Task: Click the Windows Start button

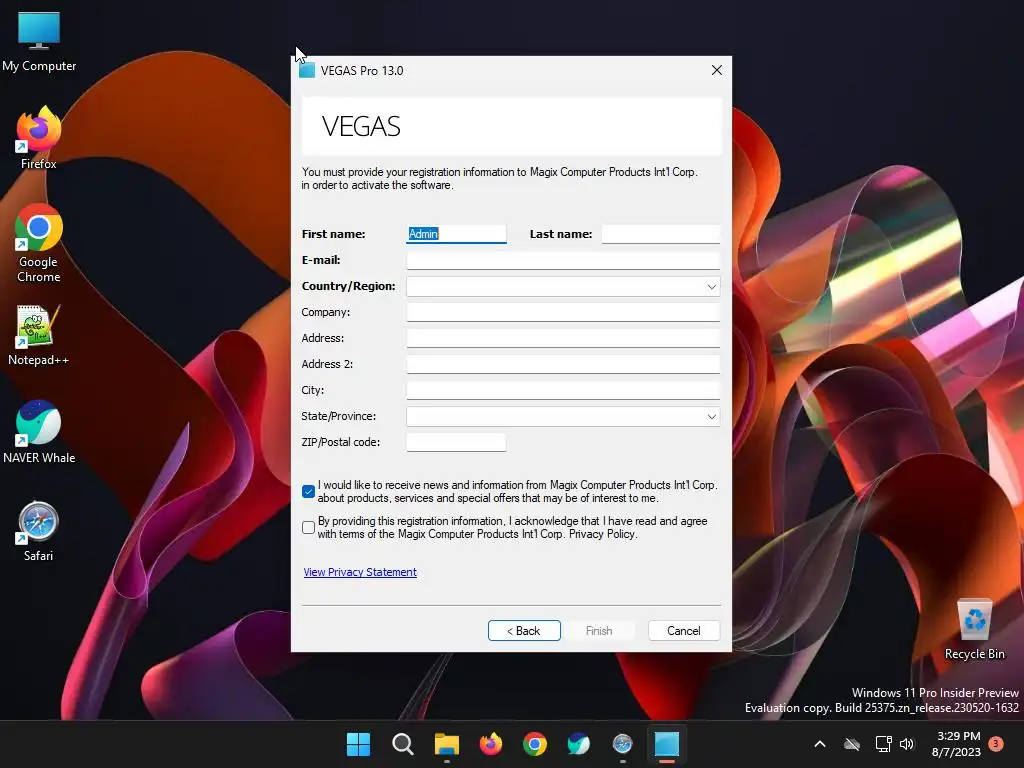Action: (358, 744)
